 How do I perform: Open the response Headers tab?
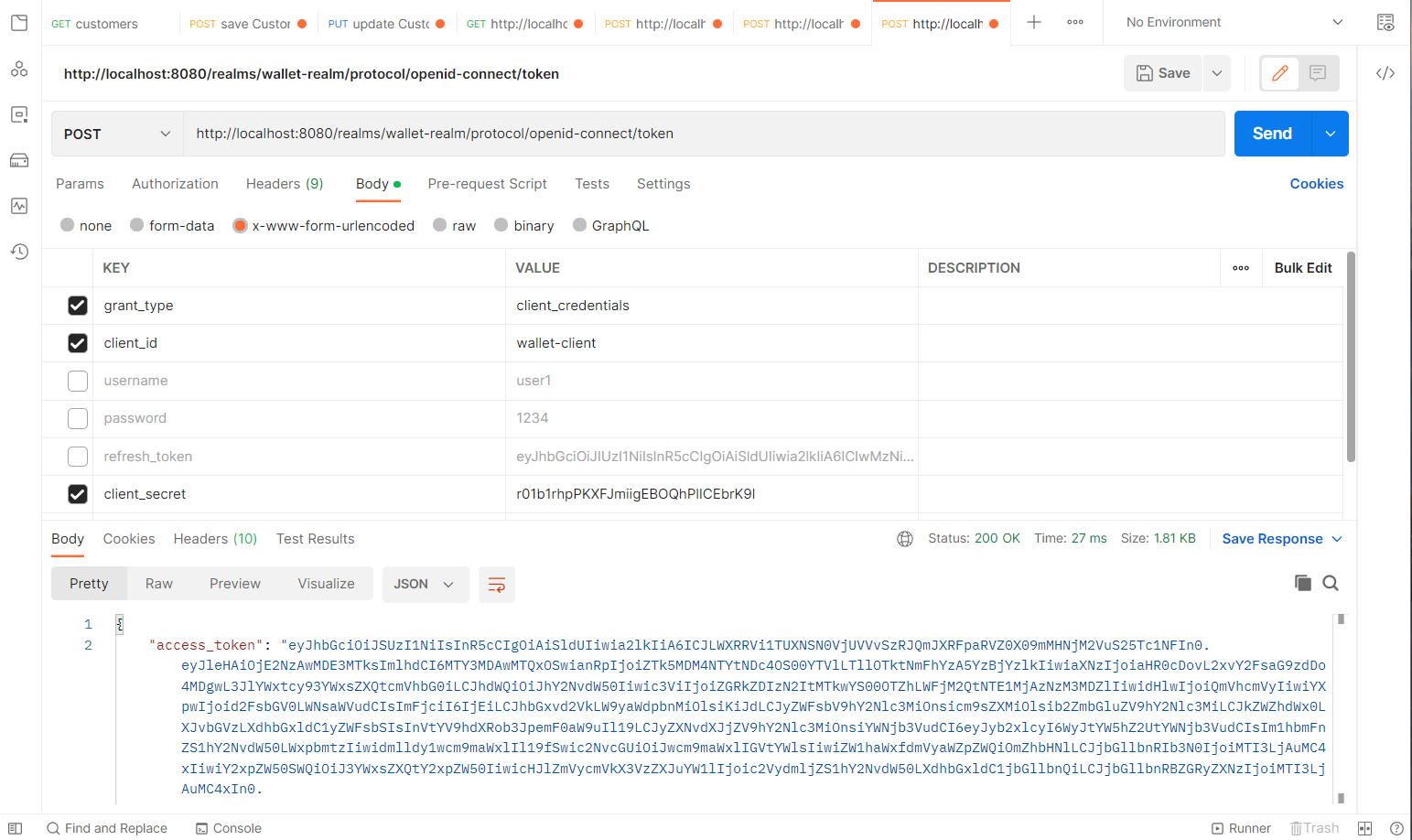[x=214, y=539]
